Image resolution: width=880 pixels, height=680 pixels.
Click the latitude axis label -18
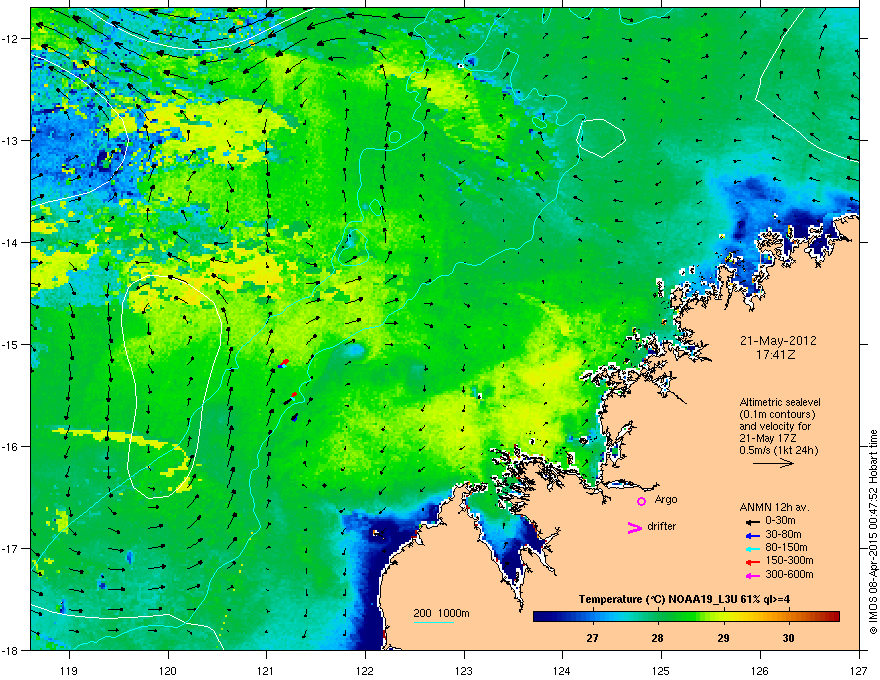tap(10, 650)
